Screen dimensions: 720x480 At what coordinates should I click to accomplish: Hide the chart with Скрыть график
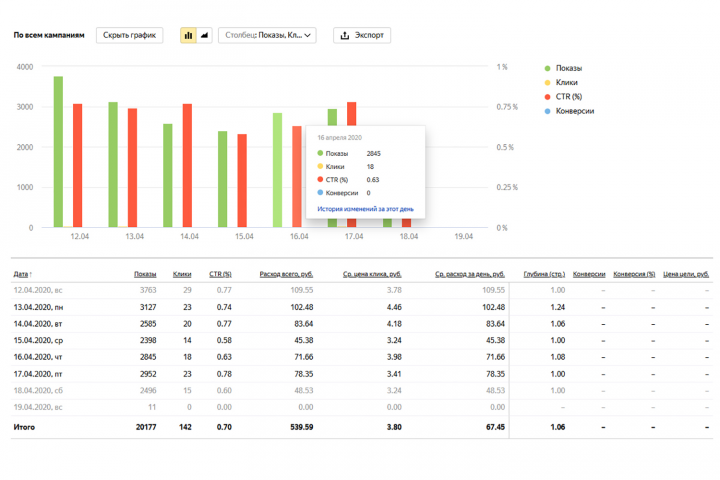129,35
